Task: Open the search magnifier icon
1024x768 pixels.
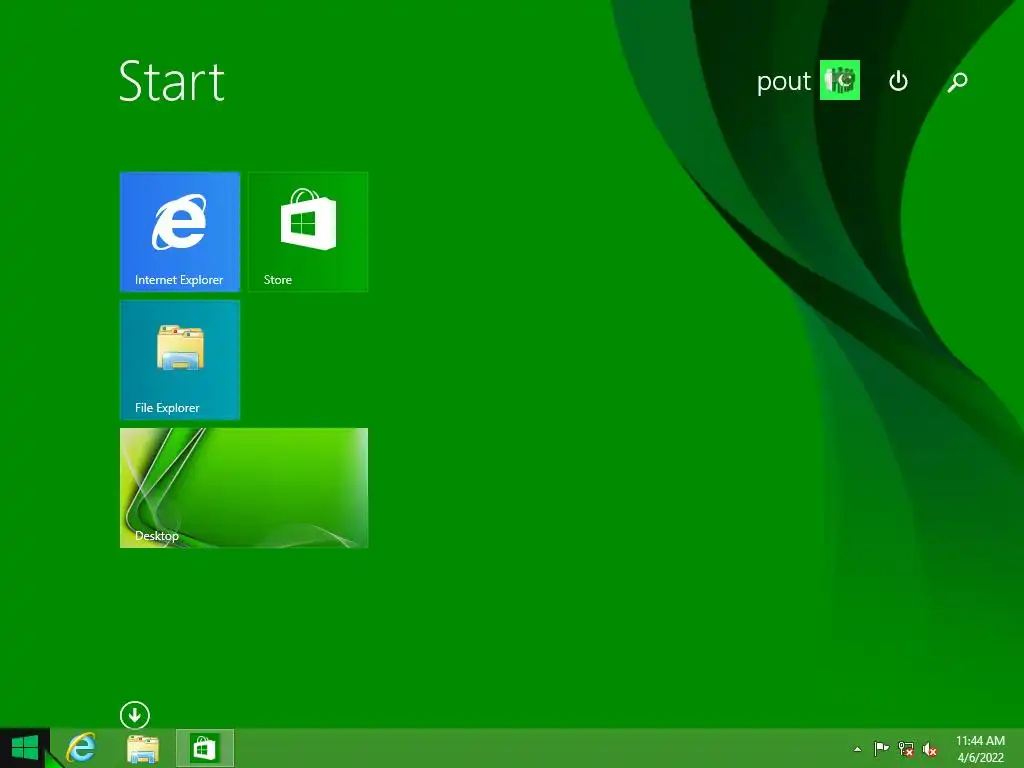Action: (x=957, y=82)
